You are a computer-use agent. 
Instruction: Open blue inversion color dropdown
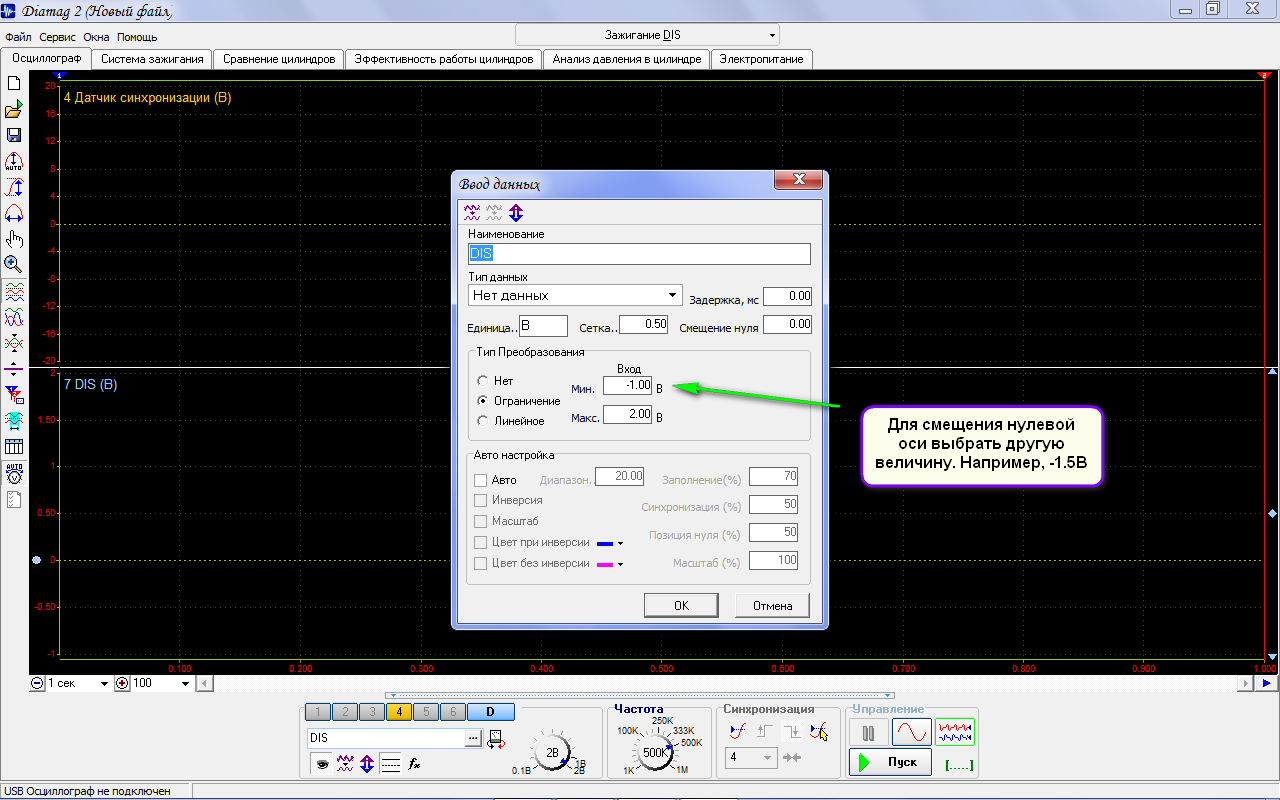[620, 543]
